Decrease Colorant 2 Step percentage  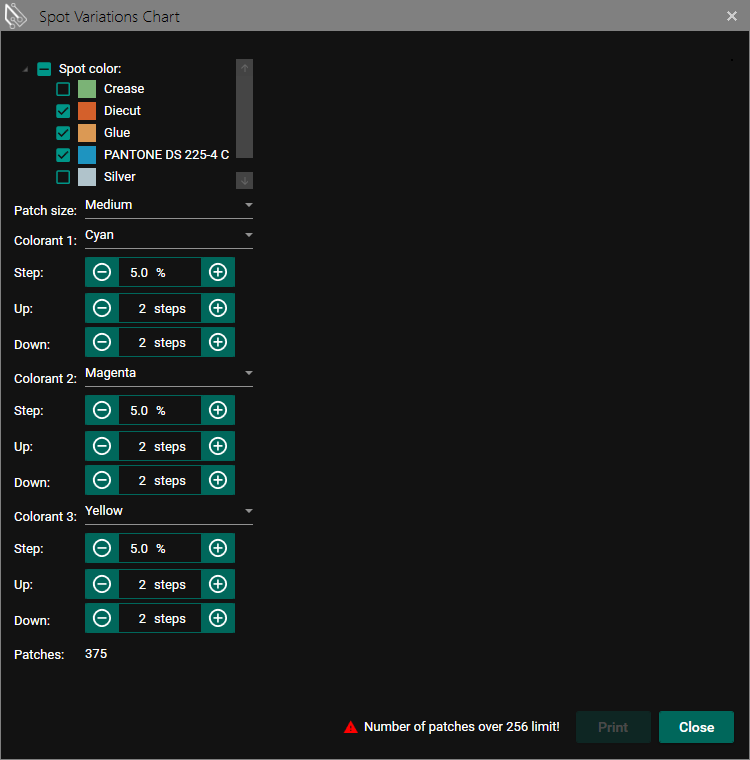pos(102,411)
